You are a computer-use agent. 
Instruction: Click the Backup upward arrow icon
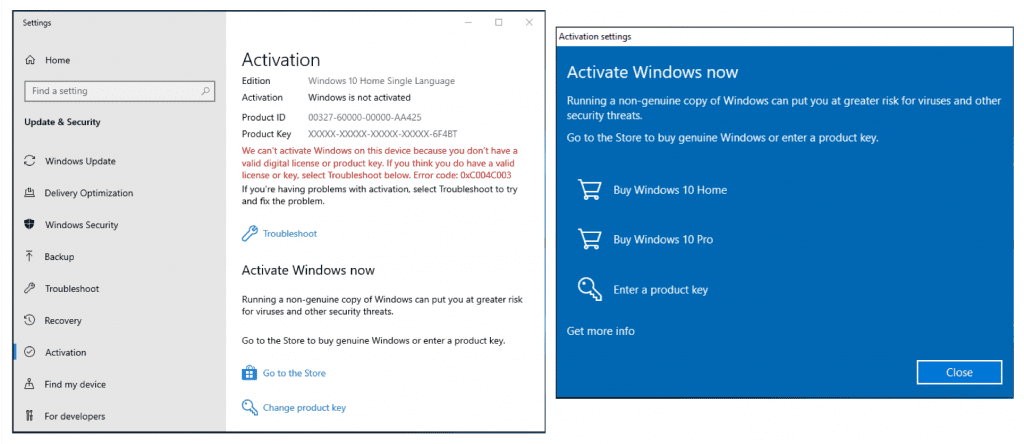[29, 257]
